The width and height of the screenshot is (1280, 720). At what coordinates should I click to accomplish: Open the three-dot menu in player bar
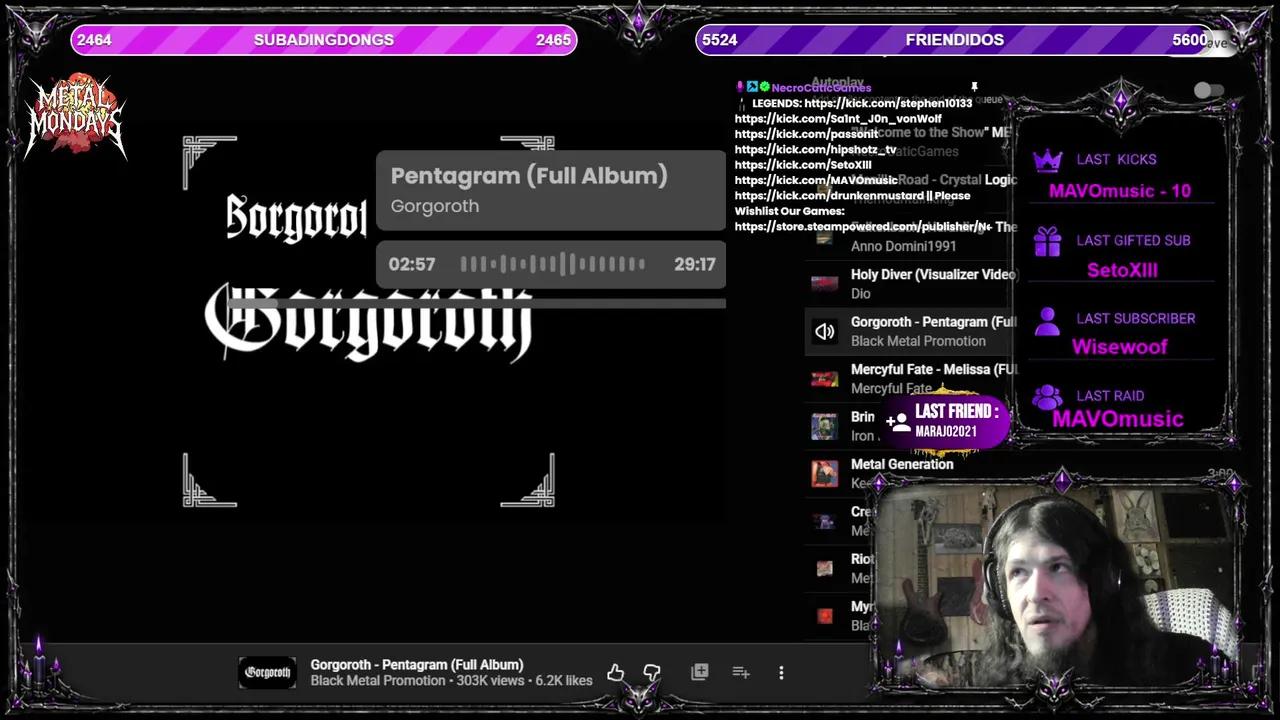click(x=781, y=673)
